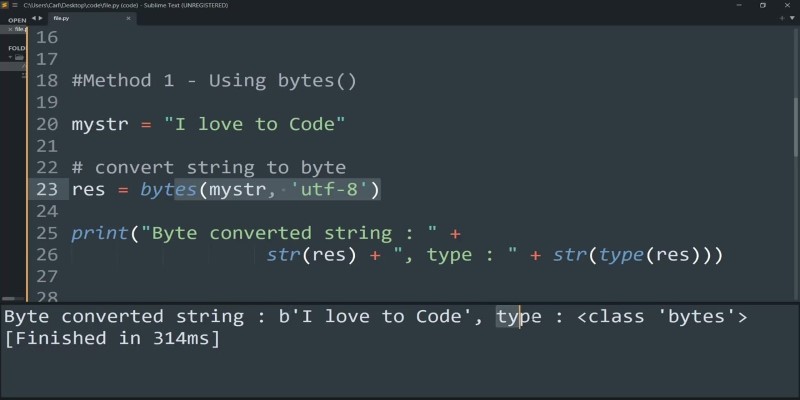Open the tab list dropdown arrow
Viewport: 800px width, 400px height.
(794, 18)
